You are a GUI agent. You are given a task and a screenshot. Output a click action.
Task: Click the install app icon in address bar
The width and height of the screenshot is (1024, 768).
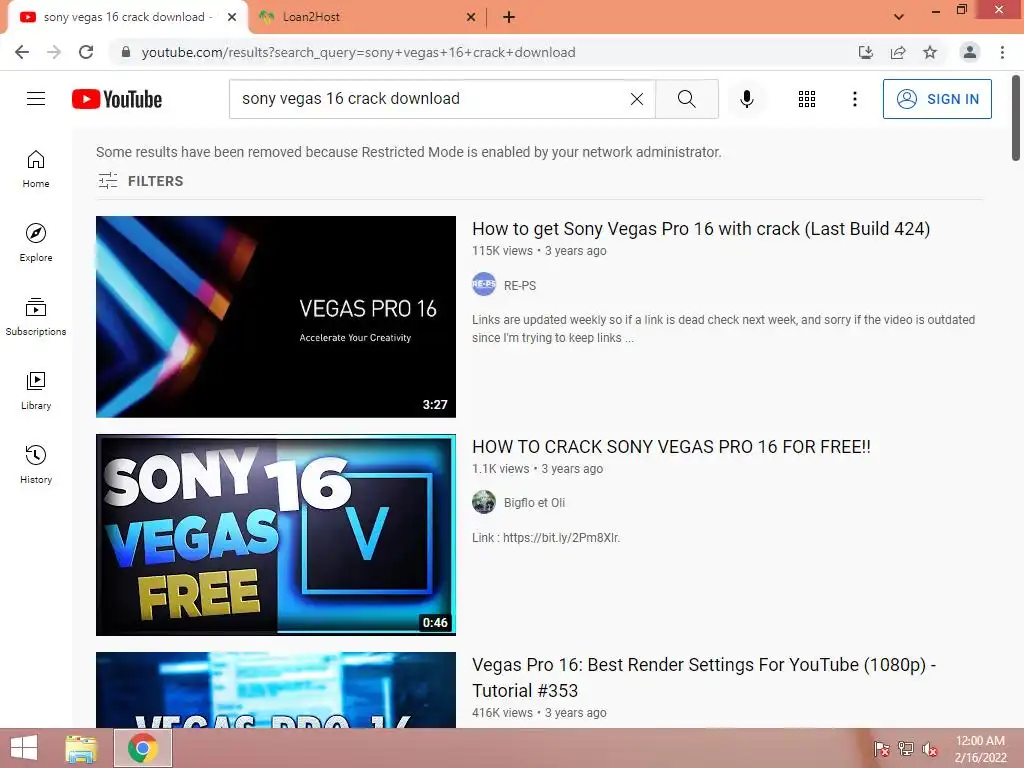(x=866, y=52)
